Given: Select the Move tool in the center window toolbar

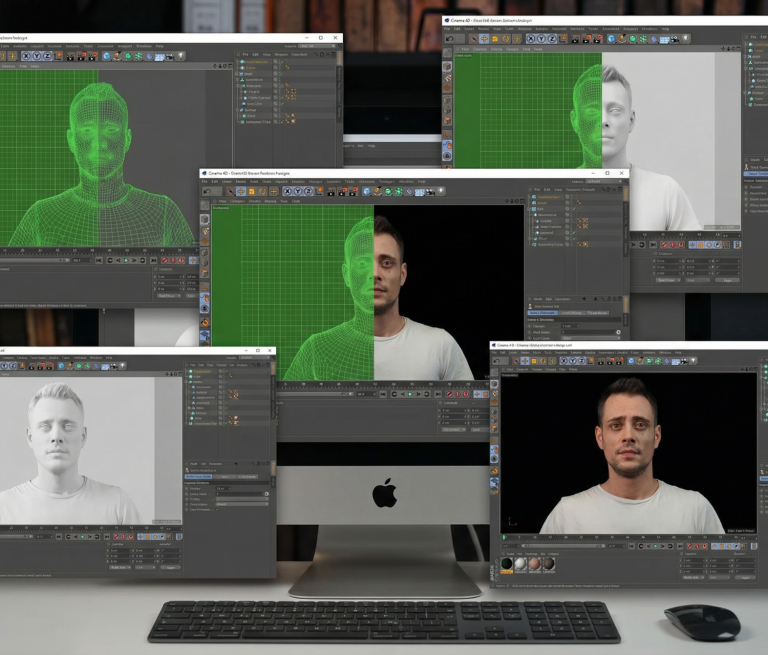Looking at the screenshot, I should point(240,191).
